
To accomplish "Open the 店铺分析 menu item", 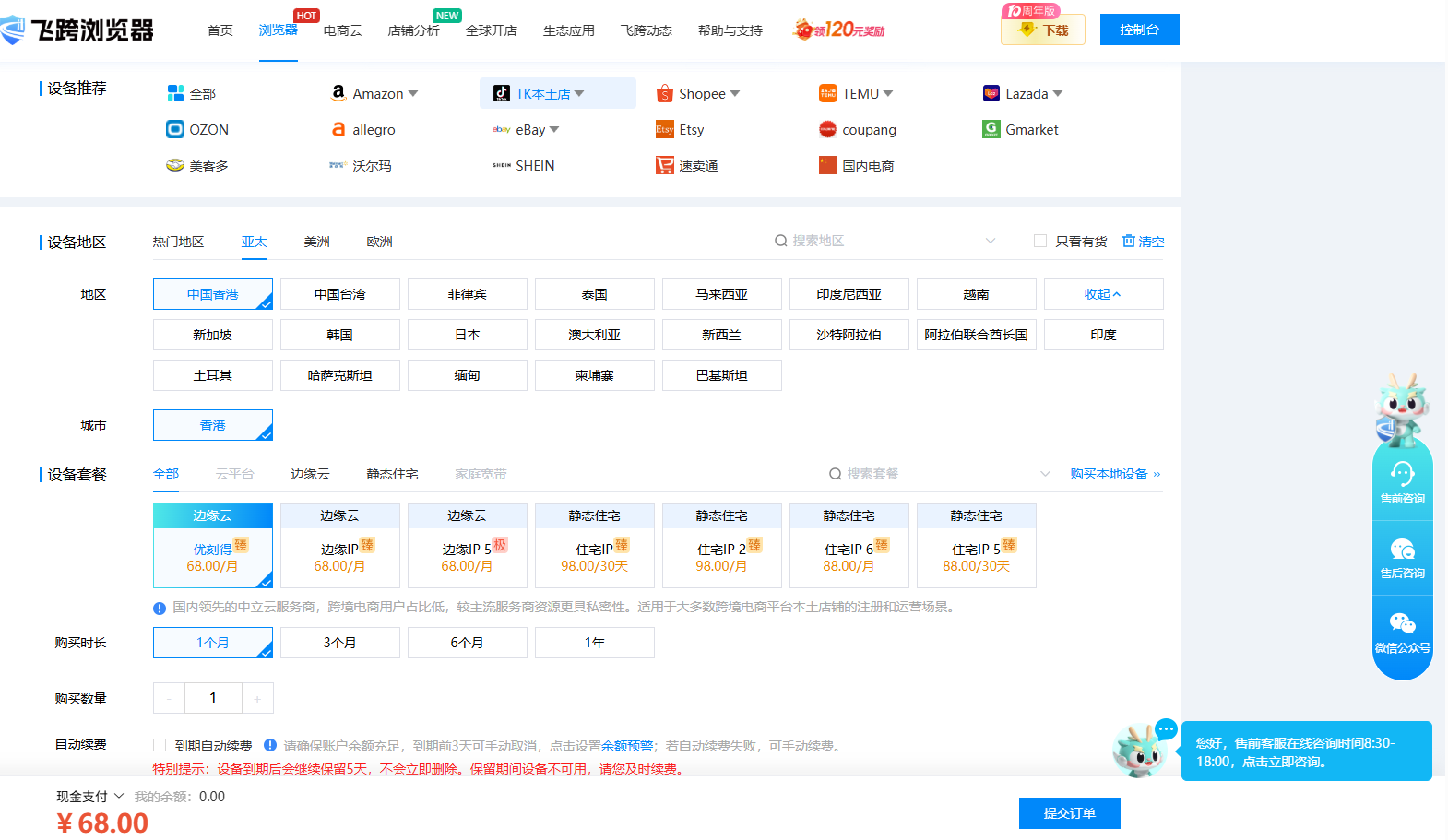I will click(413, 30).
